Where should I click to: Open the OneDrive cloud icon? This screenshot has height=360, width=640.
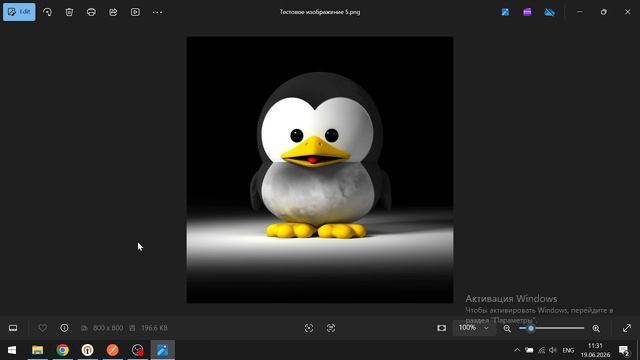click(x=549, y=12)
